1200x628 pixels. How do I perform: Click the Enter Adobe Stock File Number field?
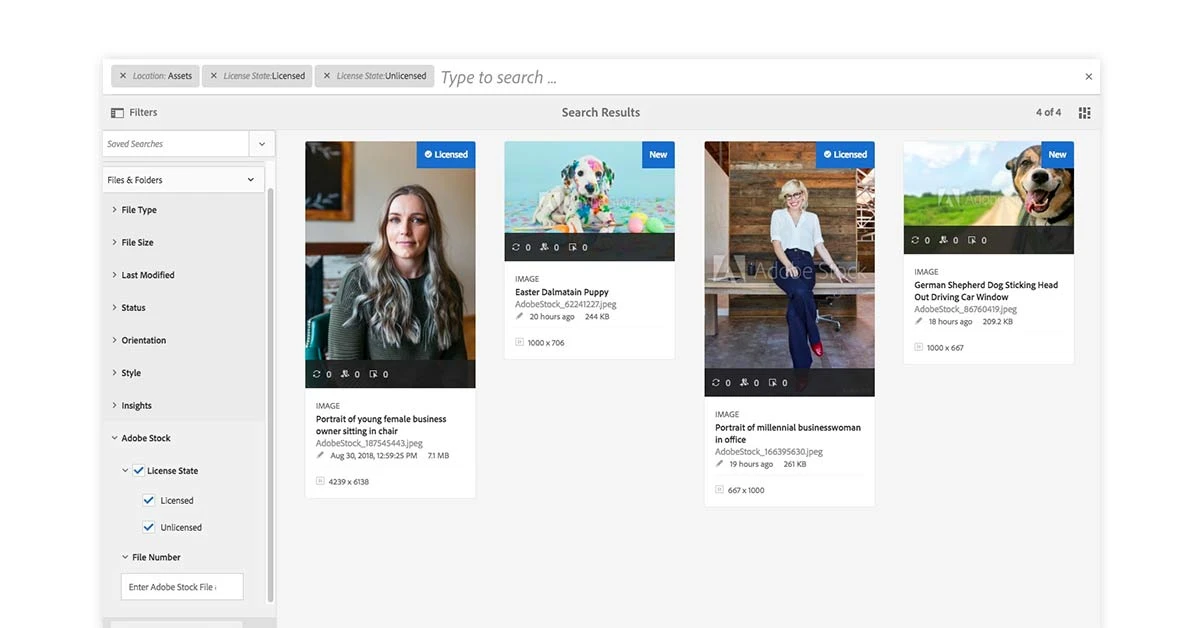(181, 587)
